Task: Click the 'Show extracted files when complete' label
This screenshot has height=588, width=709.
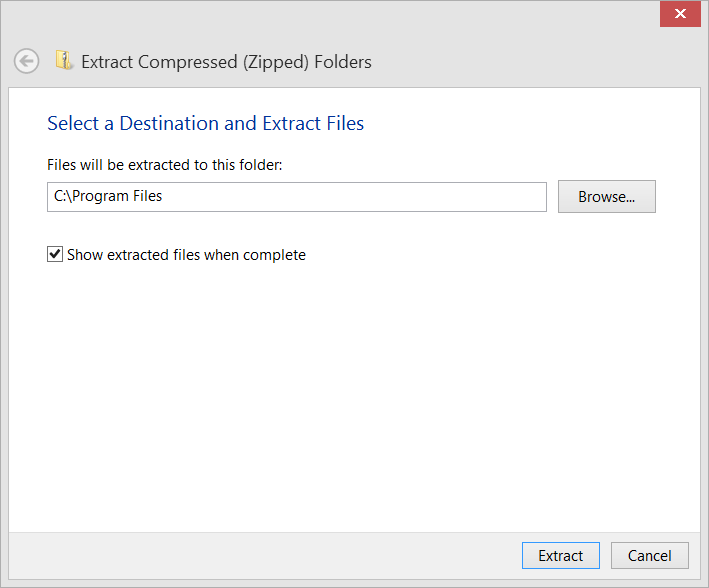Action: coord(186,255)
